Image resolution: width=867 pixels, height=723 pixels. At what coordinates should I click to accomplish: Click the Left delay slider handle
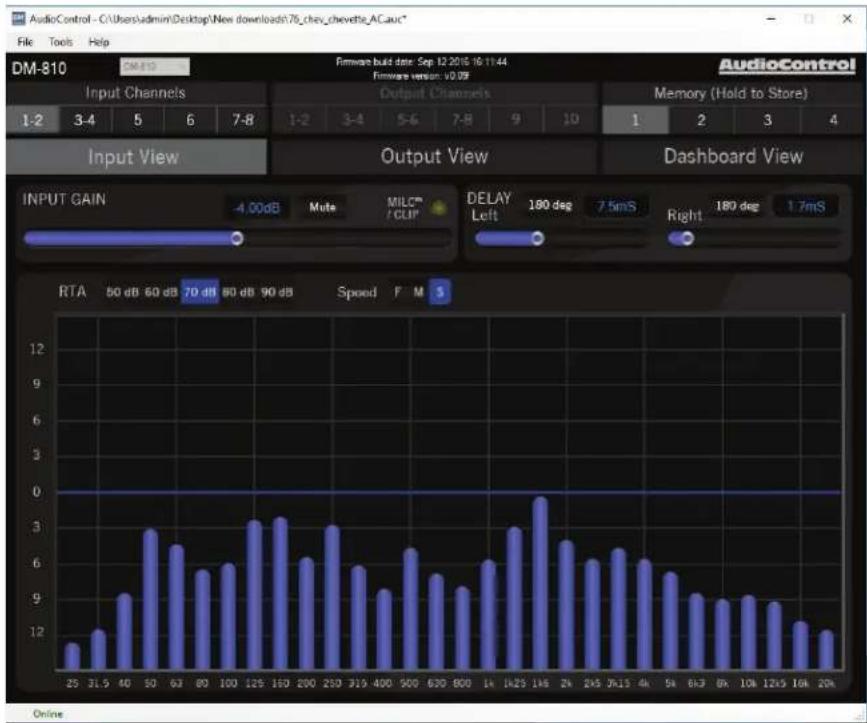coord(537,238)
